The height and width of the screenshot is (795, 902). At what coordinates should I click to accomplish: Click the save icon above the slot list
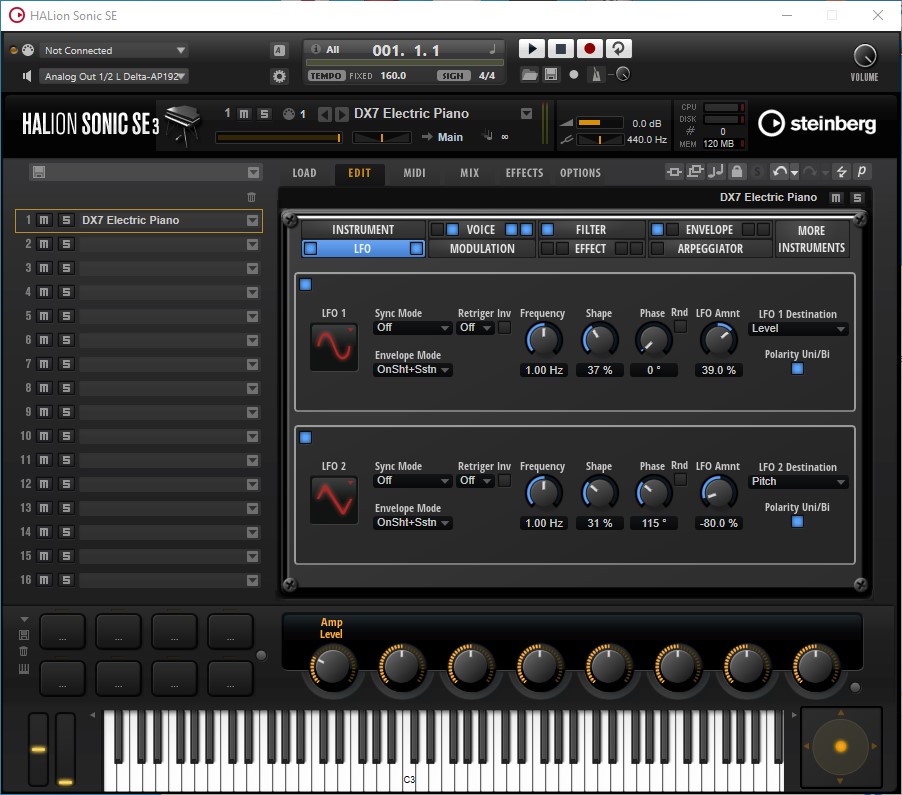pyautogui.click(x=39, y=172)
